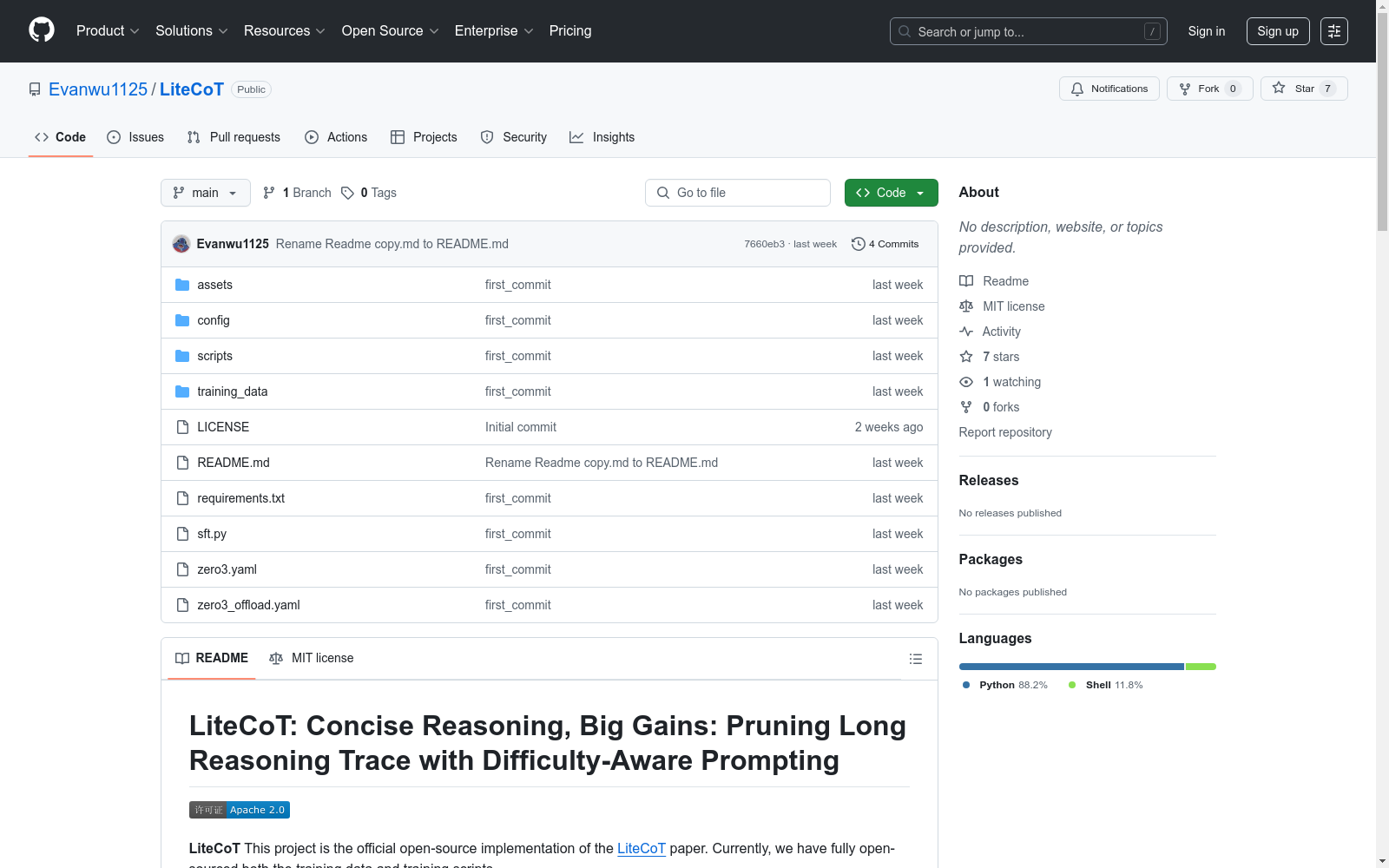Screen dimensions: 1389x868
Task: Click the training_data folder icon
Action: 182,391
